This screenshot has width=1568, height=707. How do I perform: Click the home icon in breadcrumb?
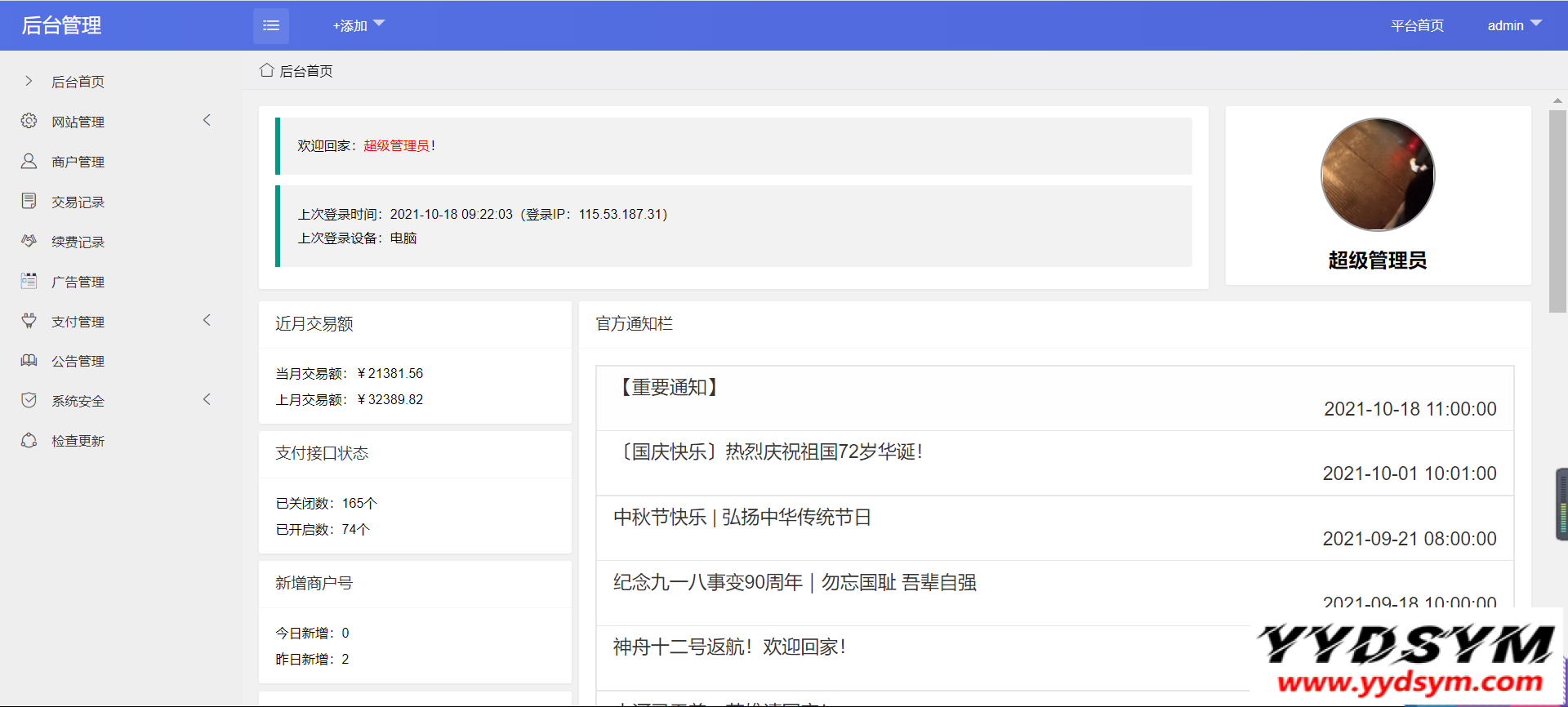pos(266,70)
